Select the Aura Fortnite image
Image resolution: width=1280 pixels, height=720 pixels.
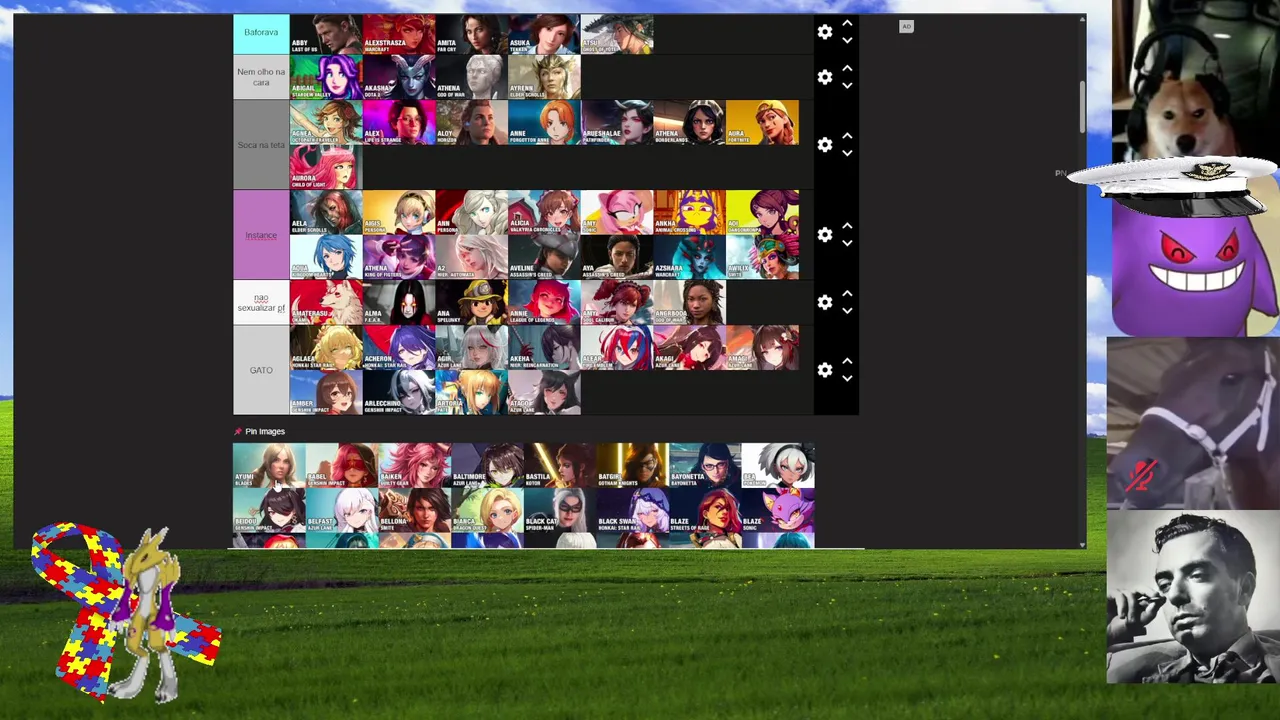click(x=763, y=122)
